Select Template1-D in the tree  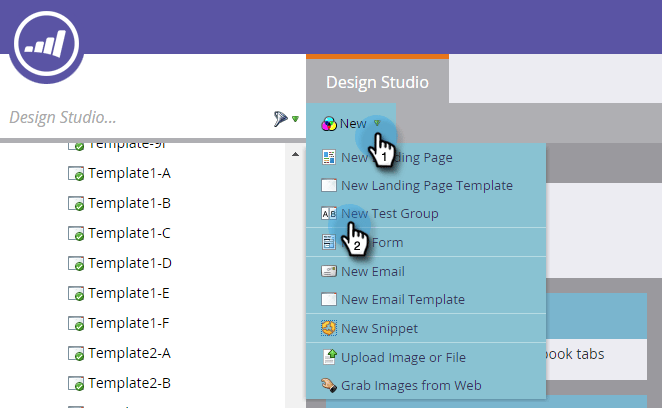[x=130, y=263]
